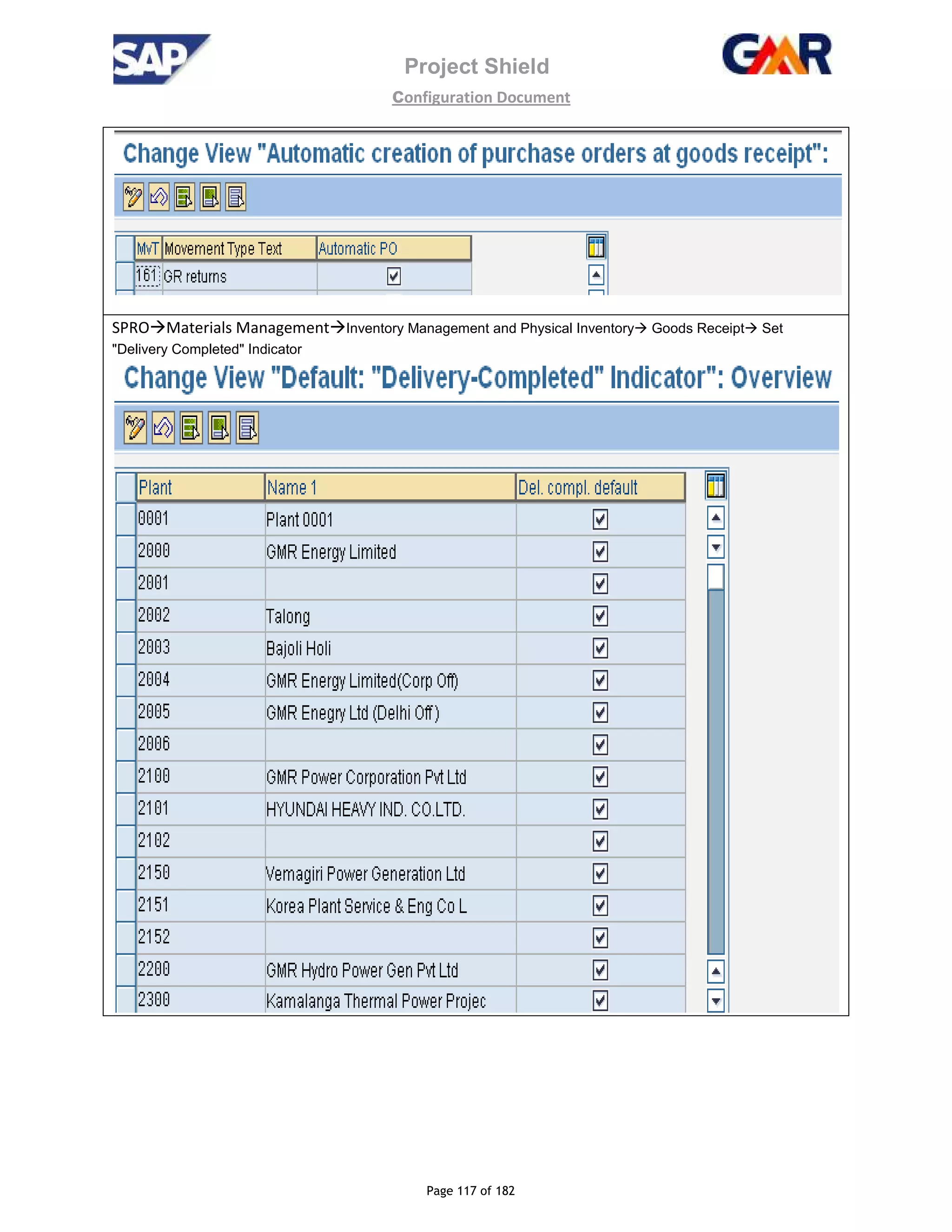Click plant code cell 2300
The height and width of the screenshot is (1232, 952).
[201, 1000]
